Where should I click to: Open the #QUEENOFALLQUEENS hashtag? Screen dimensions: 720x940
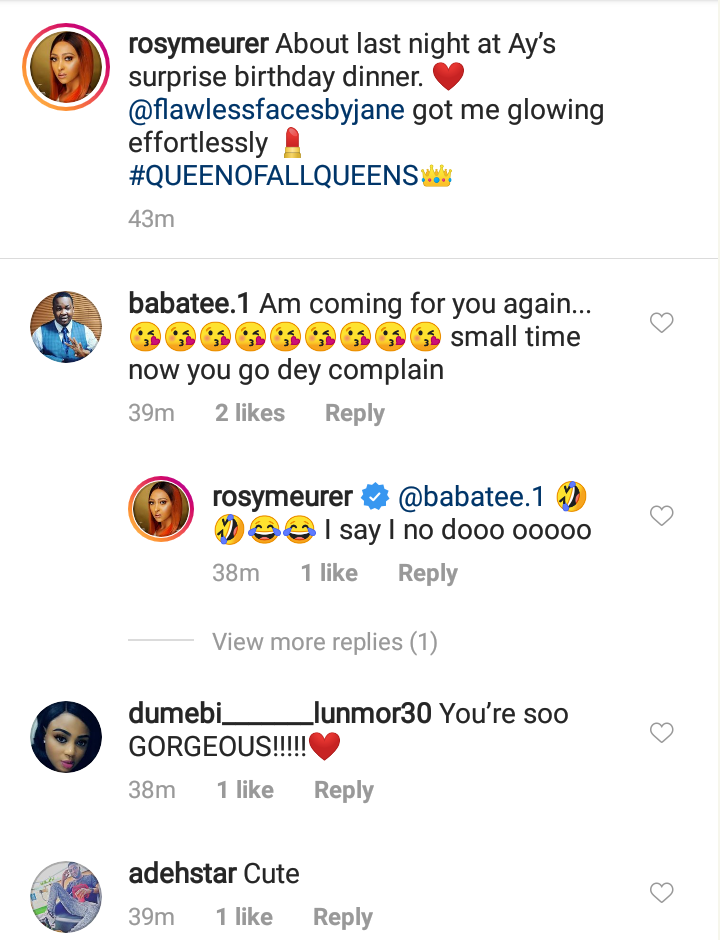(x=272, y=176)
